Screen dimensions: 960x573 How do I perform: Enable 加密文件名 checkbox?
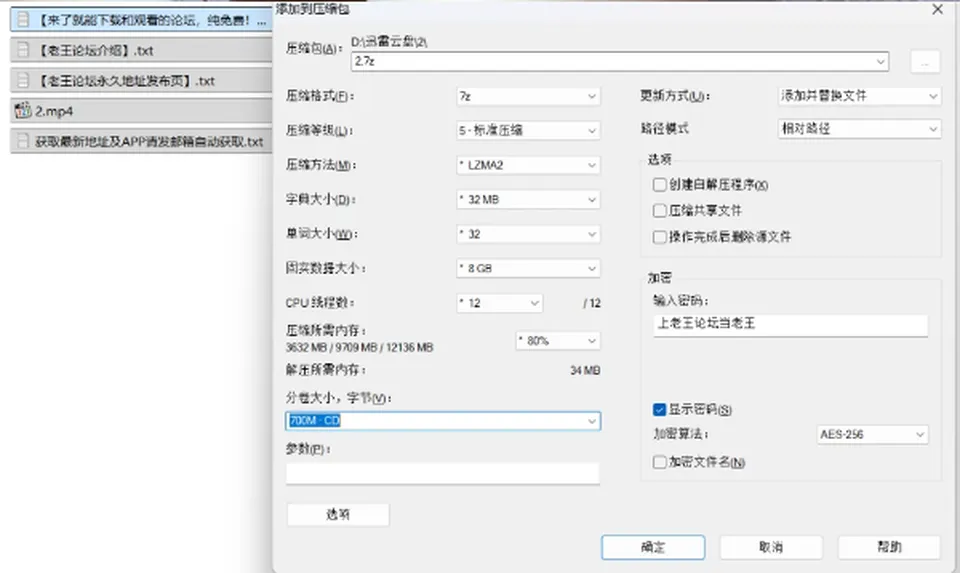(x=659, y=462)
